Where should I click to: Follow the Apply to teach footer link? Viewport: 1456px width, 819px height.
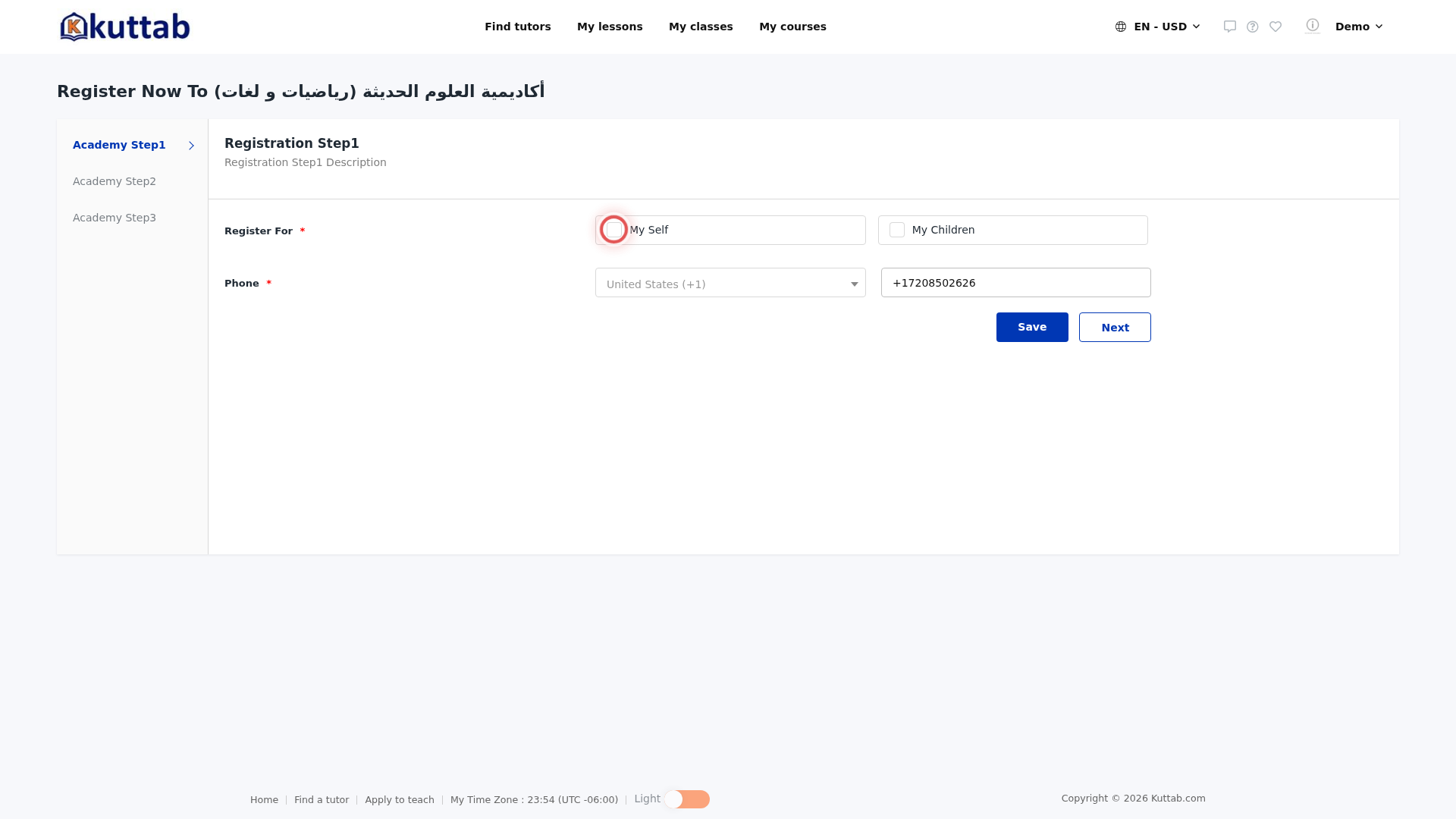coord(400,800)
